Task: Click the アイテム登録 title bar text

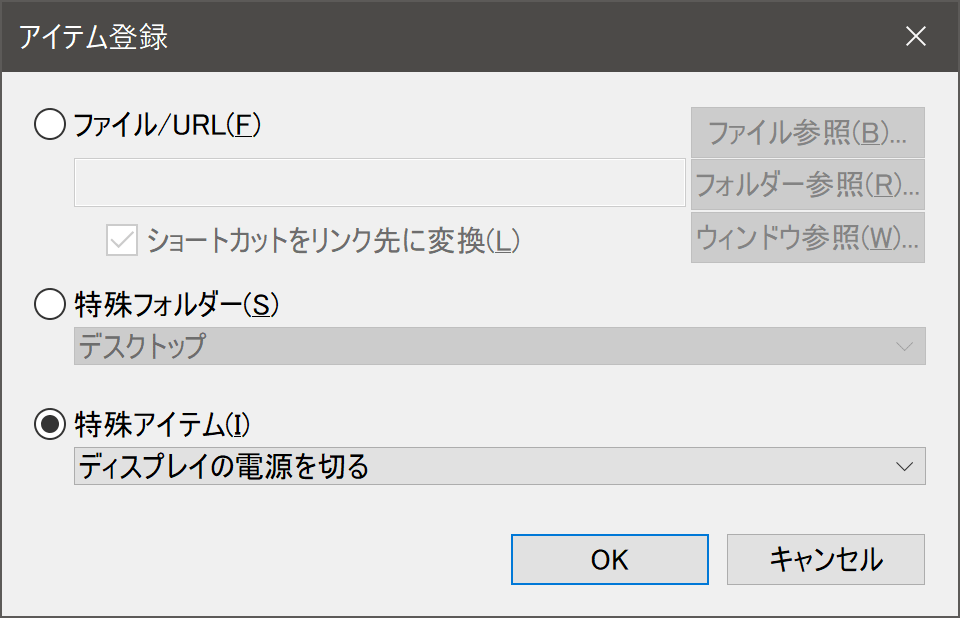Action: (x=93, y=38)
